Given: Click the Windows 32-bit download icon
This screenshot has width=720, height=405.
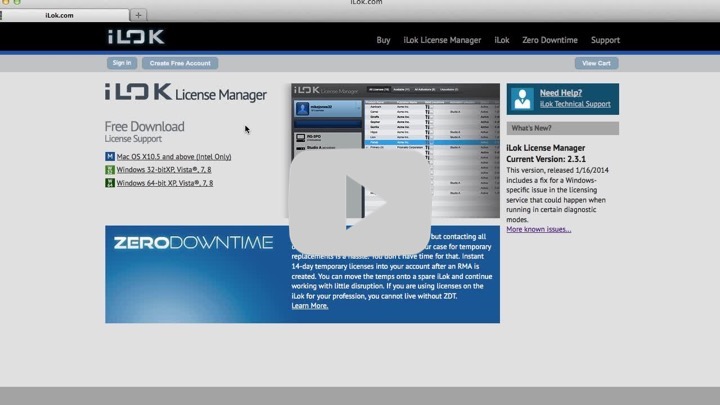Looking at the screenshot, I should (110, 169).
